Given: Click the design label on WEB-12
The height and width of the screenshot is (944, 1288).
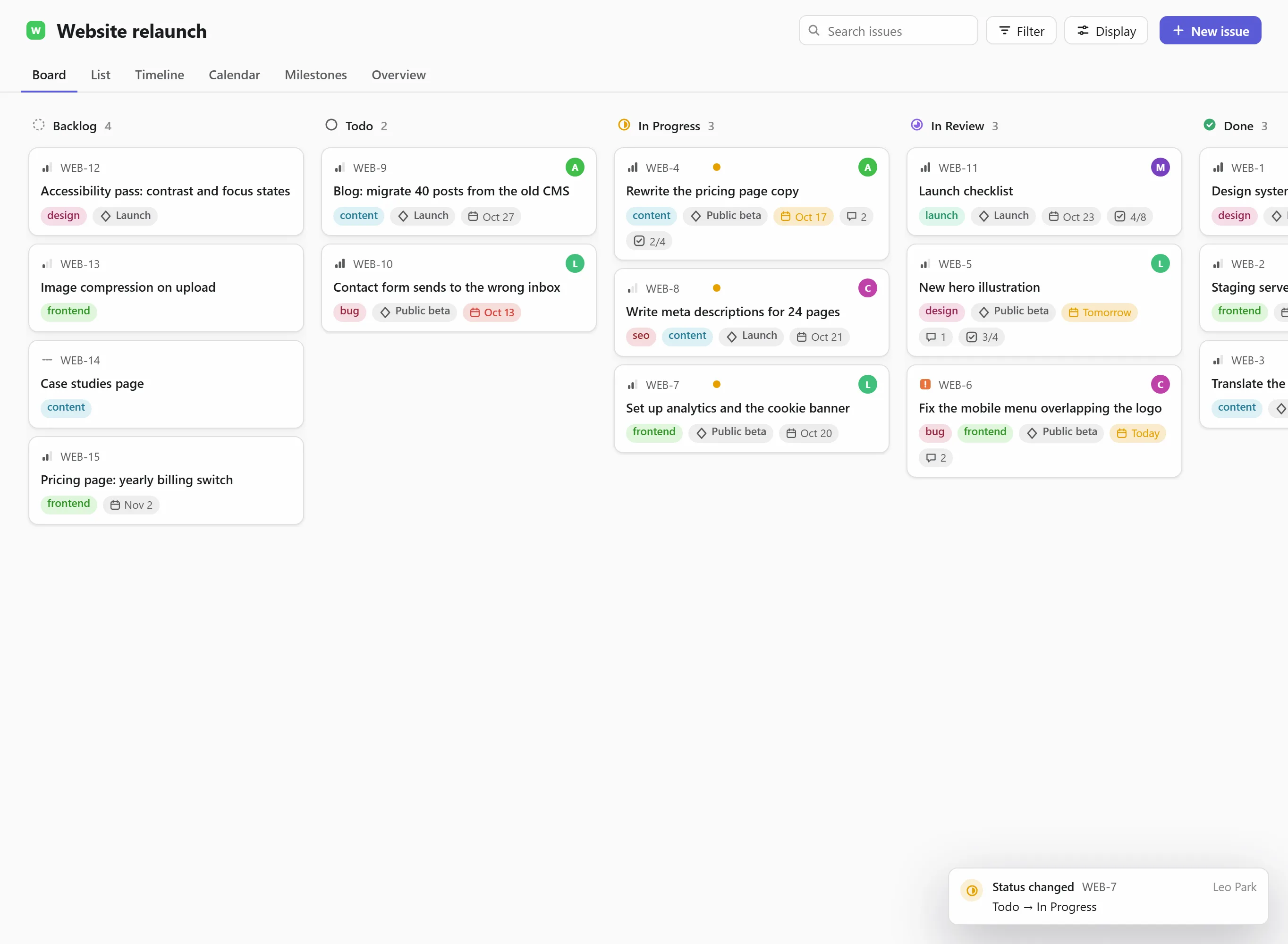Looking at the screenshot, I should pyautogui.click(x=63, y=215).
